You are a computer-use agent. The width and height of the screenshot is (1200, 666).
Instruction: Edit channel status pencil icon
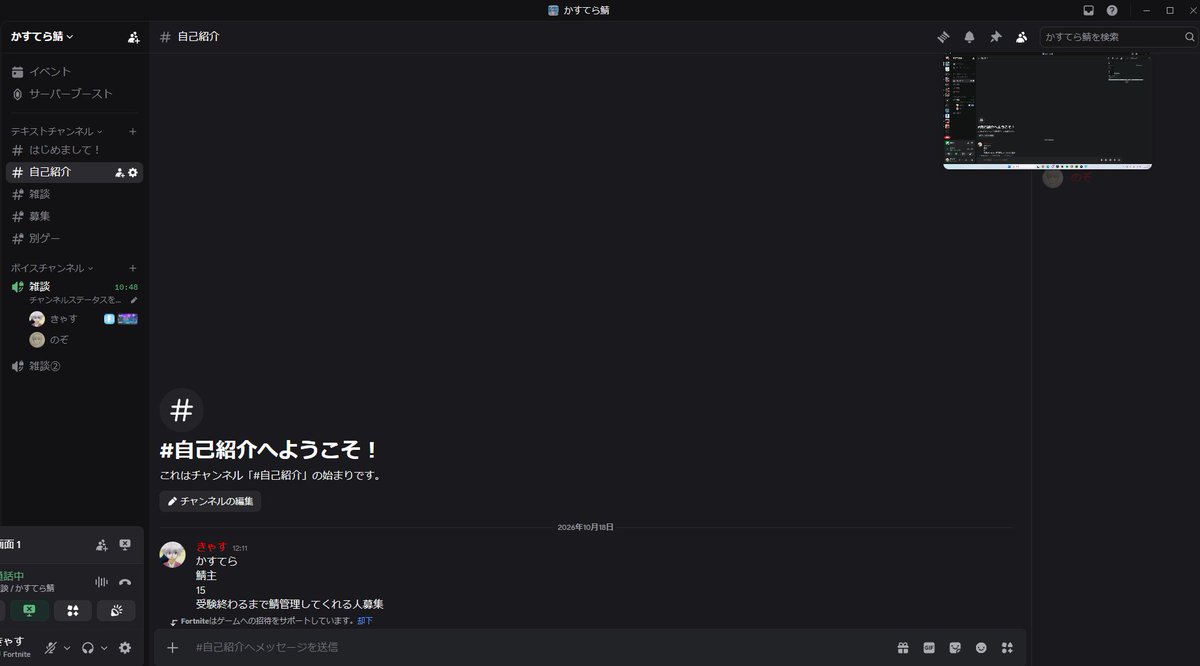(134, 300)
